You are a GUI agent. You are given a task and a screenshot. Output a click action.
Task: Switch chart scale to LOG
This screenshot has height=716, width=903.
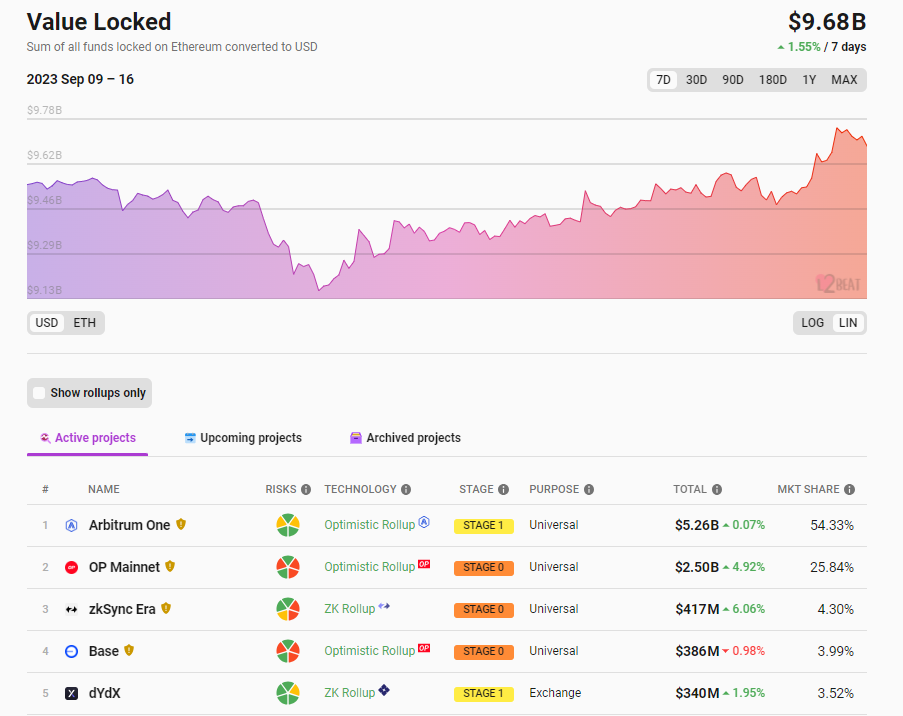coord(813,323)
